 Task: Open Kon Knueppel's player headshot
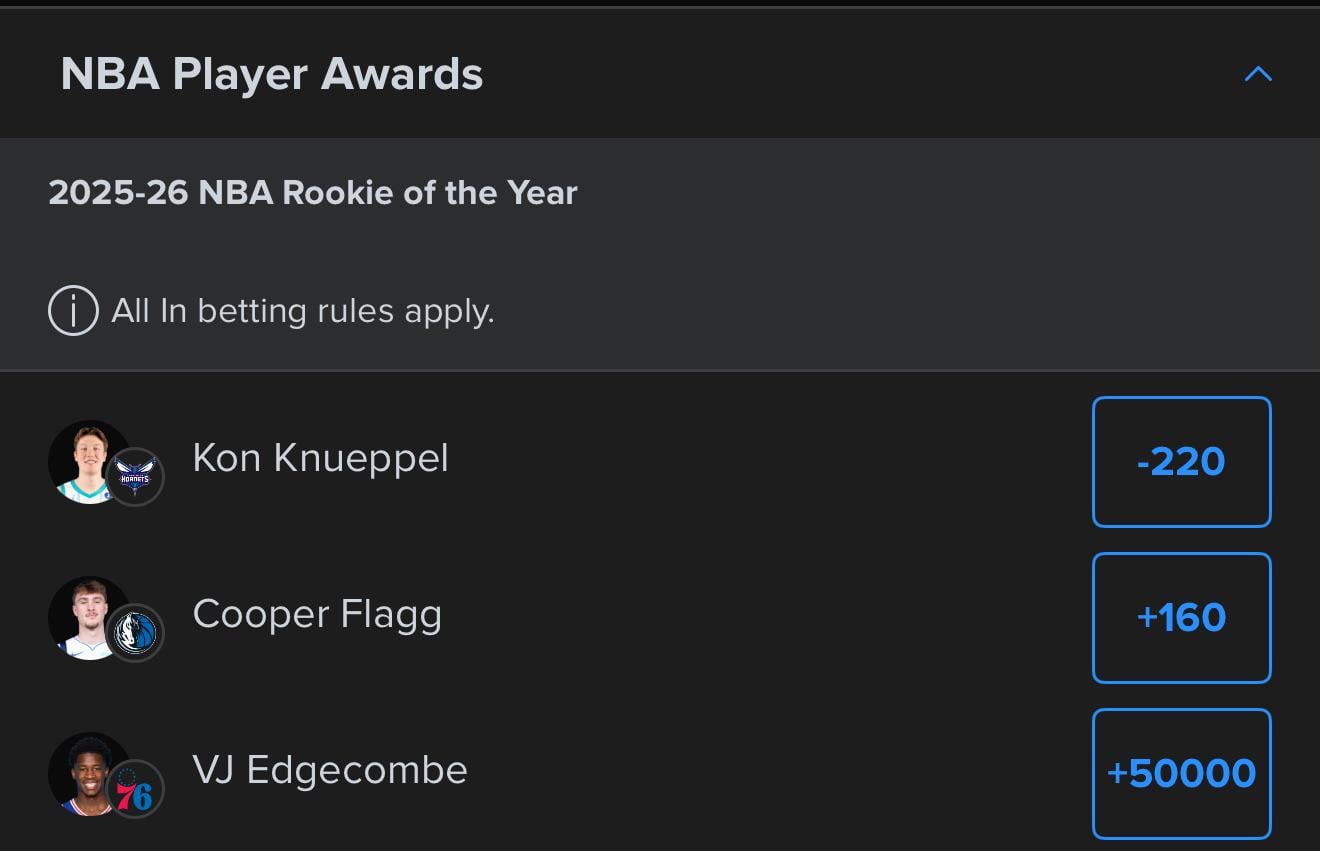(90, 462)
